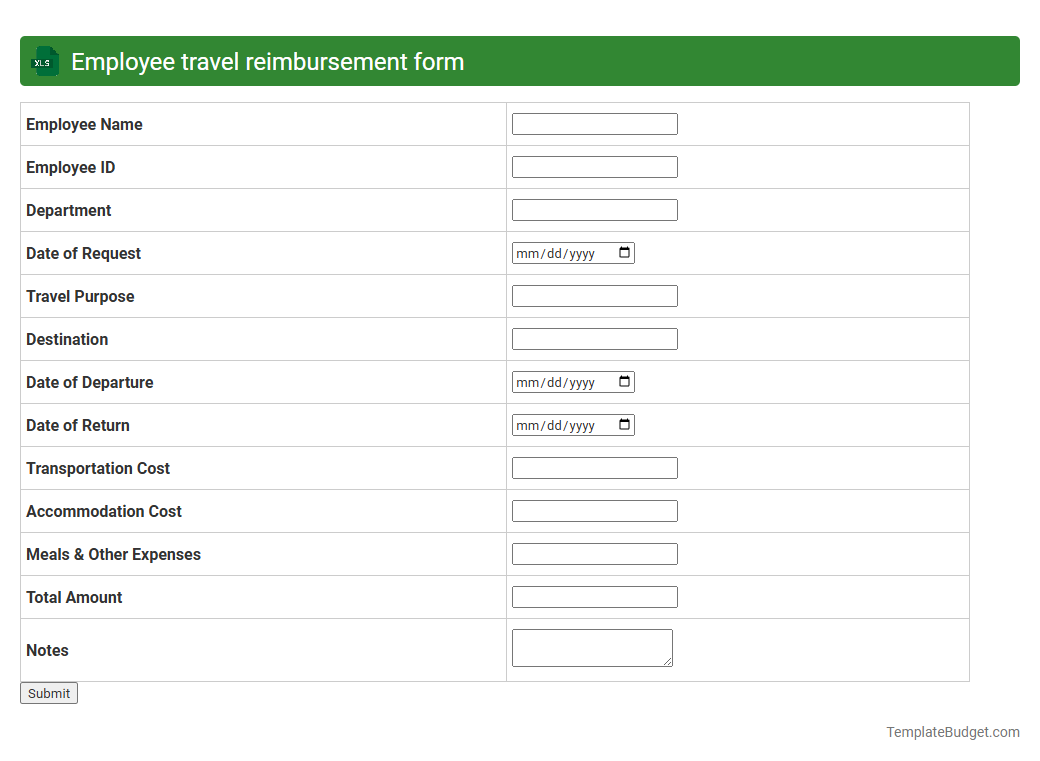Click the Department text field
1040x761 pixels.
click(594, 209)
